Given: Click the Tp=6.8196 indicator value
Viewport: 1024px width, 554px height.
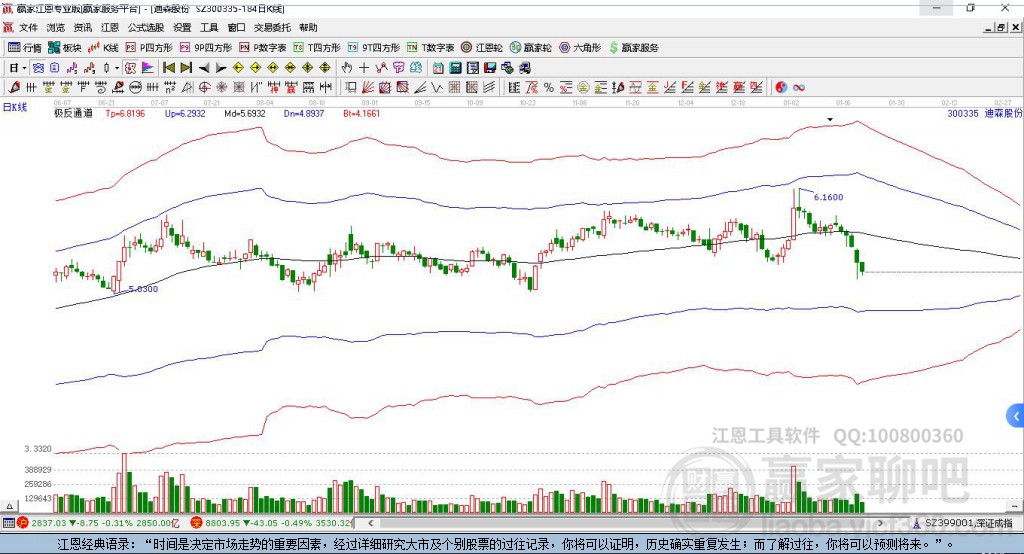Looking at the screenshot, I should coord(125,114).
